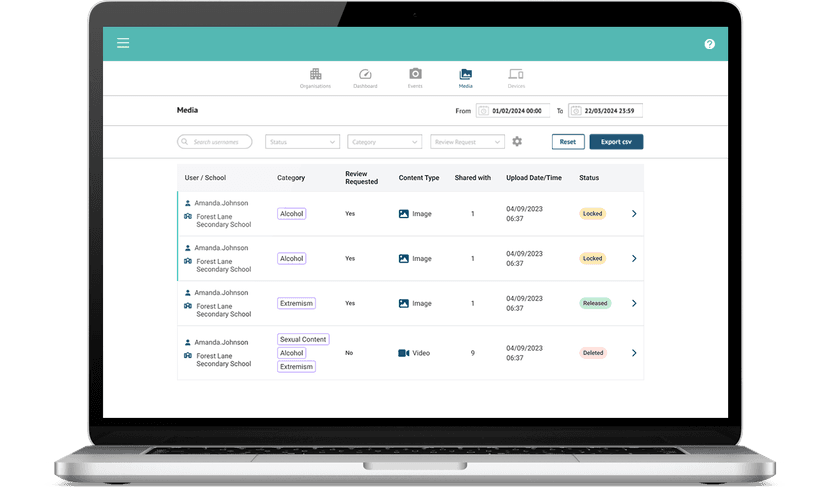Open the hamburger menu
The height and width of the screenshot is (488, 828).
point(123,43)
